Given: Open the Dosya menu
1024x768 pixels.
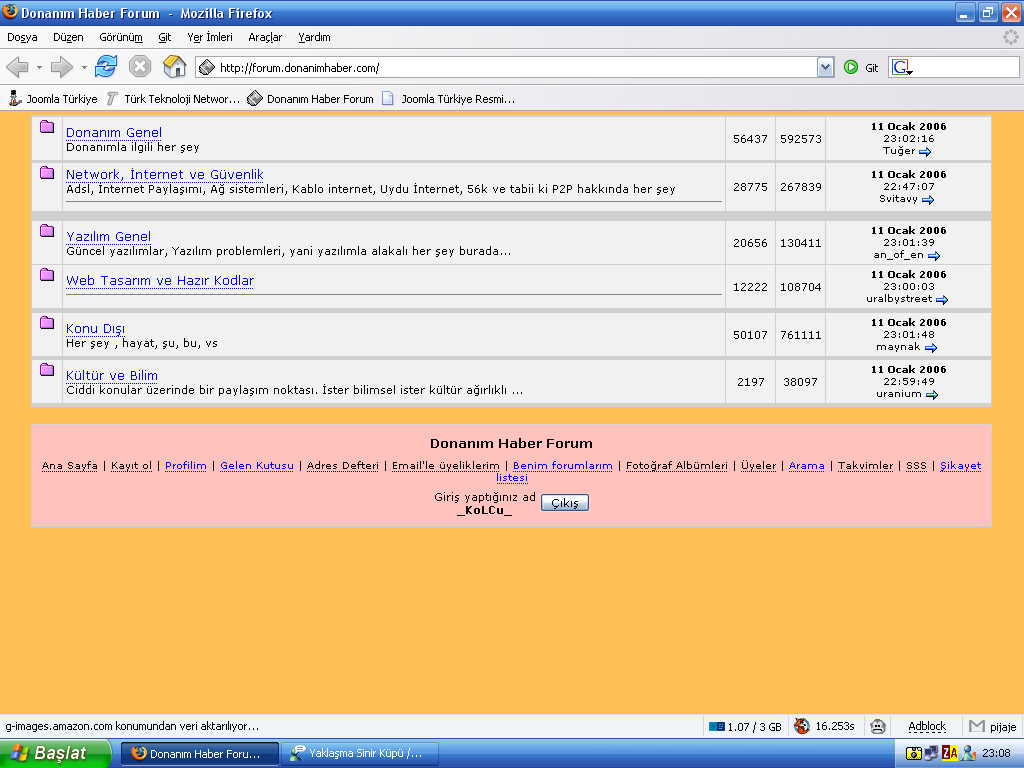Looking at the screenshot, I should pos(22,37).
